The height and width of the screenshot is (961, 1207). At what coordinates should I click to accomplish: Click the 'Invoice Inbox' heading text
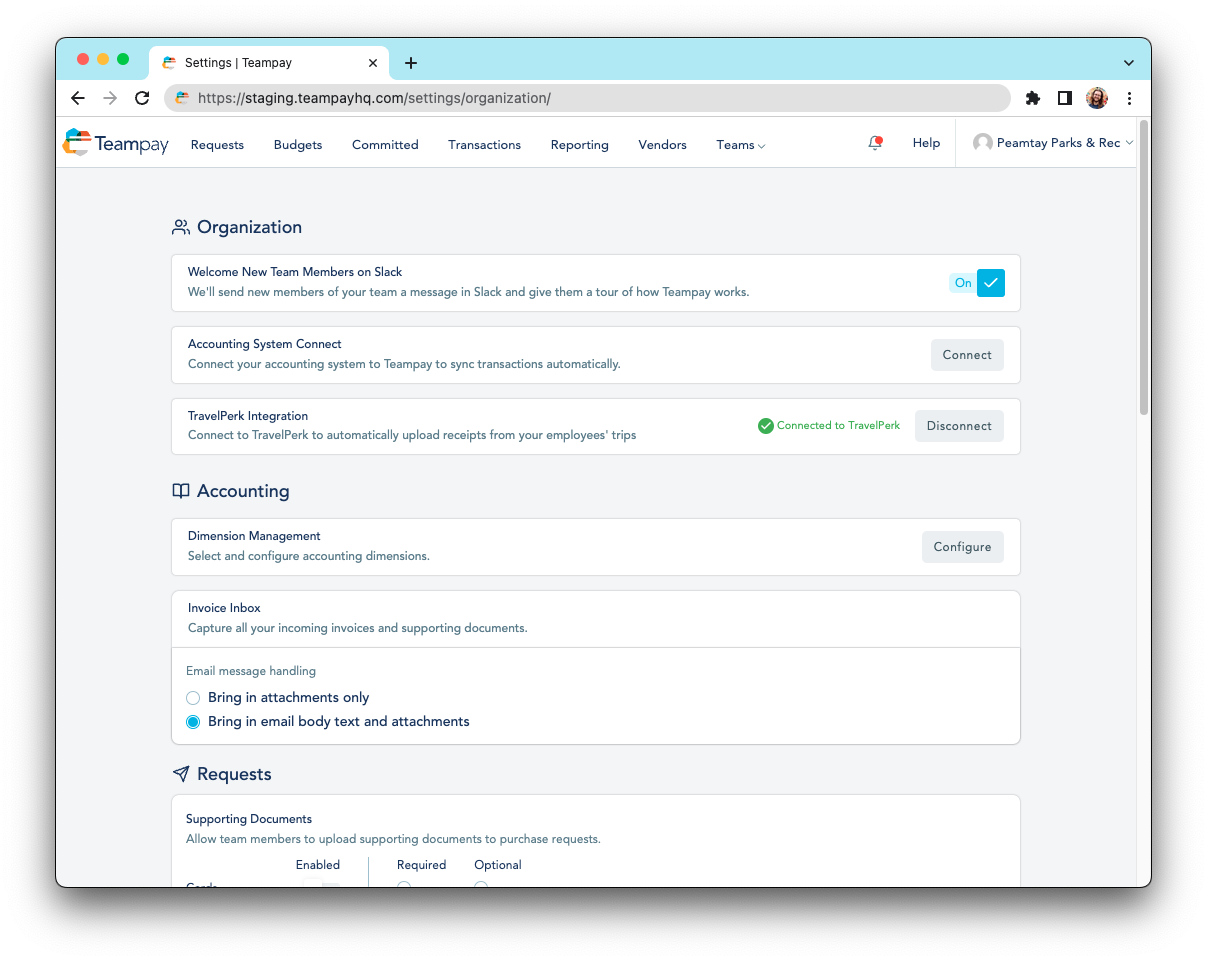[x=224, y=608]
